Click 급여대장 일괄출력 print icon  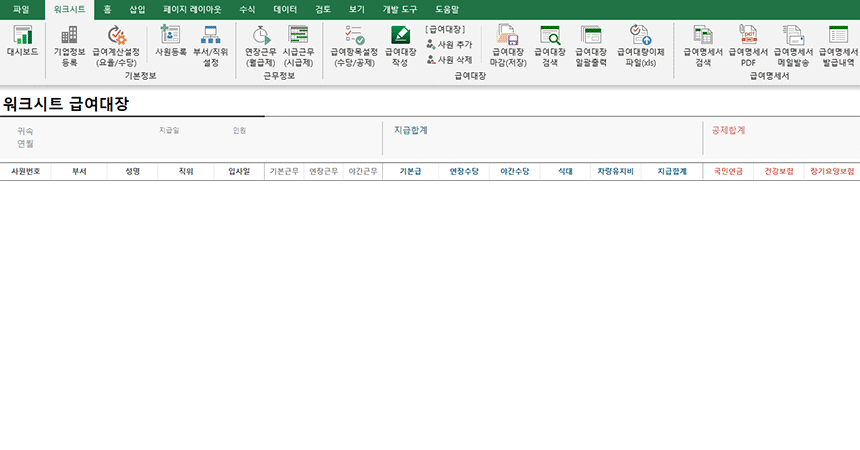click(x=590, y=46)
